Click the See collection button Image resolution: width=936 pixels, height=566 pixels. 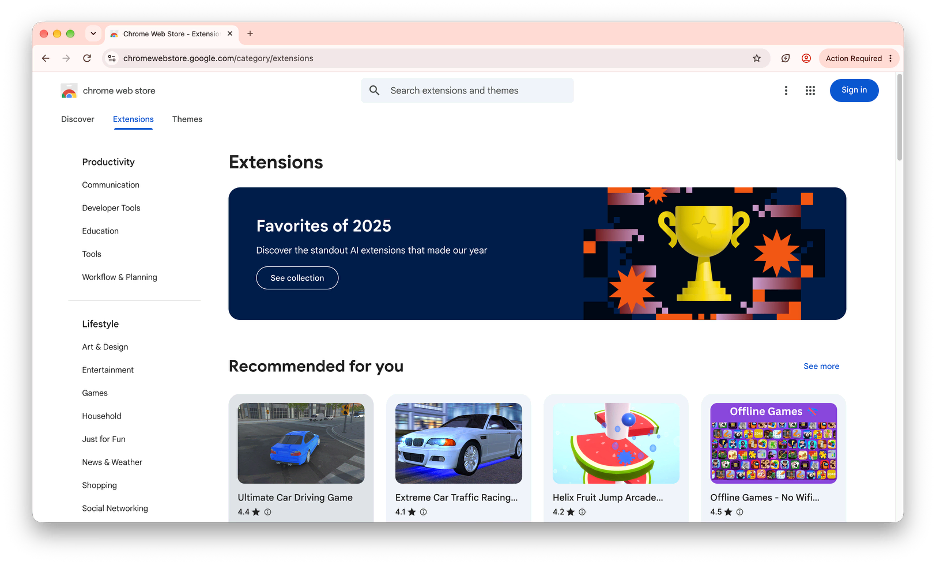click(297, 278)
